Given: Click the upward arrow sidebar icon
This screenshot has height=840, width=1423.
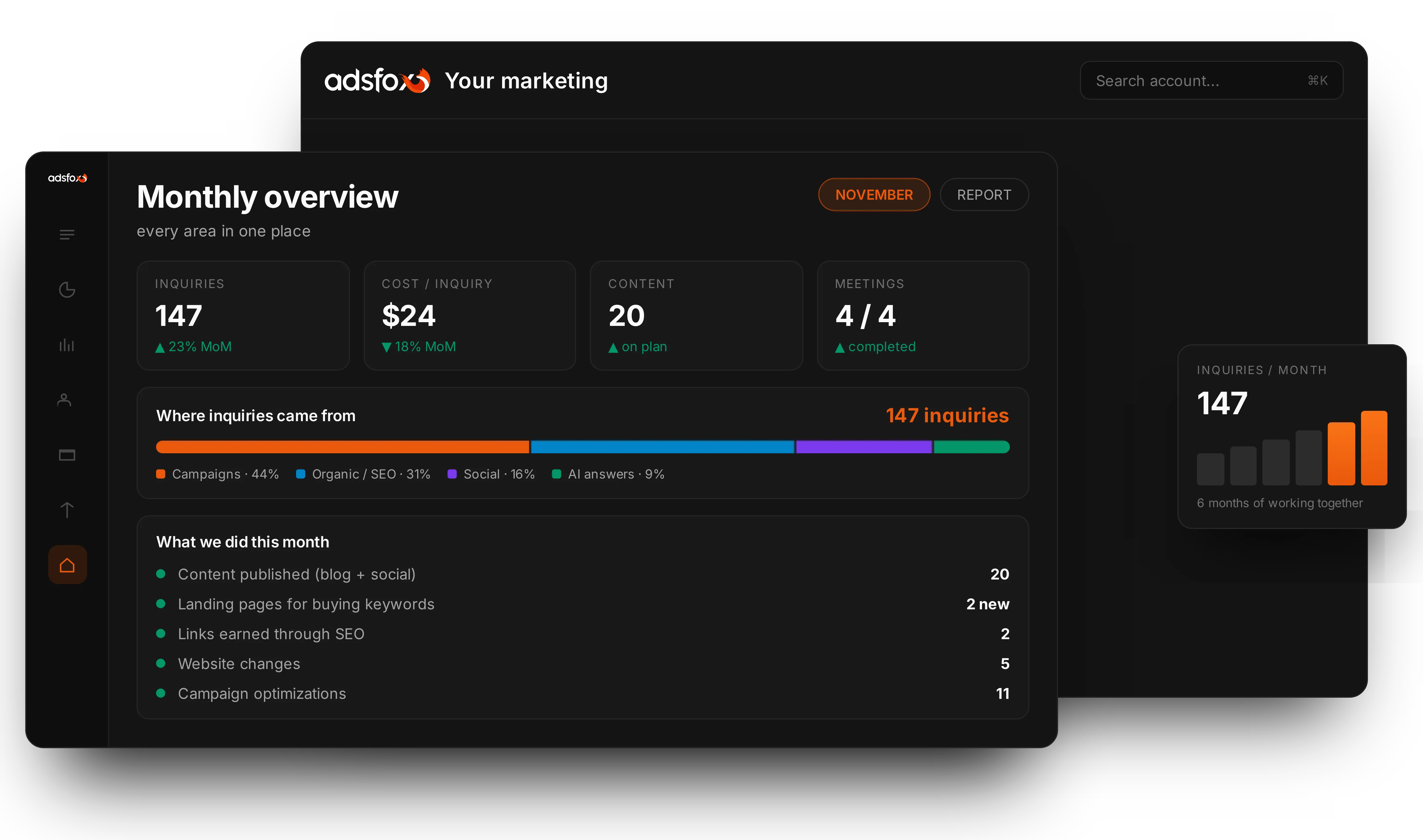Looking at the screenshot, I should 67,510.
